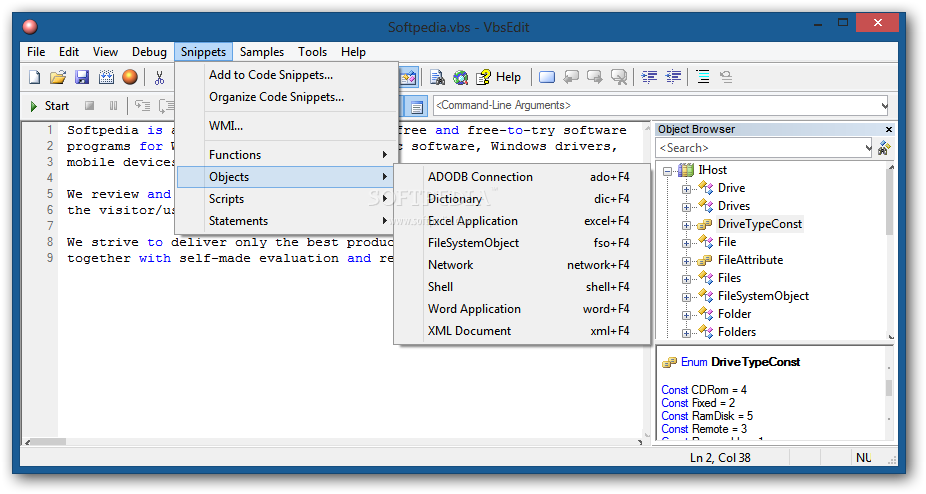Insert the Dictionary object snippet

(x=522, y=199)
